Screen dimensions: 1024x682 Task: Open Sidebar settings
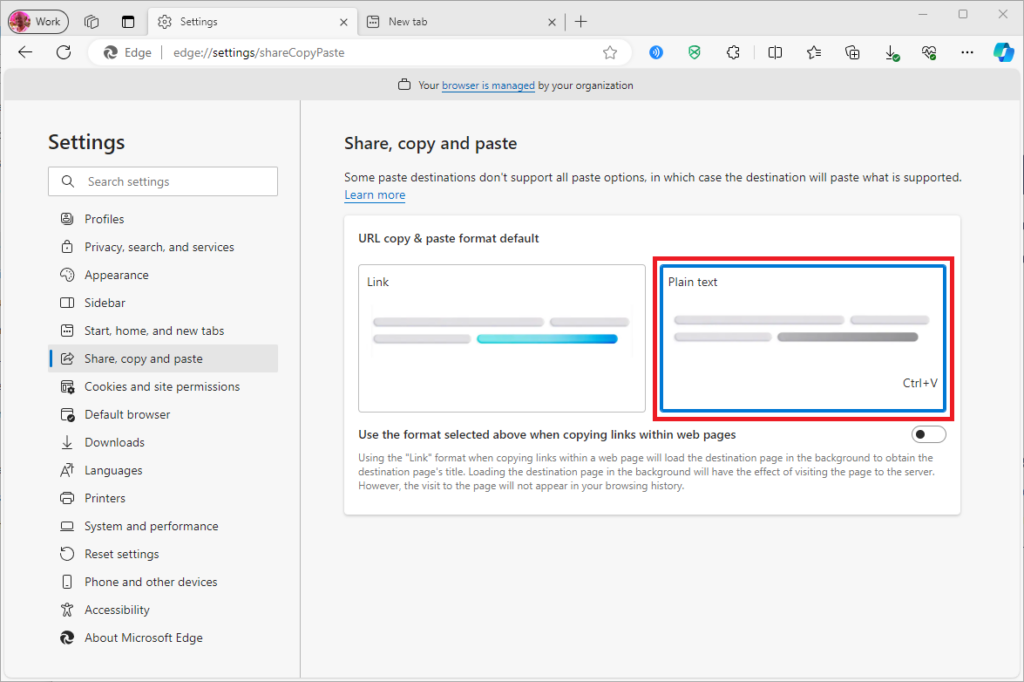coord(163,303)
